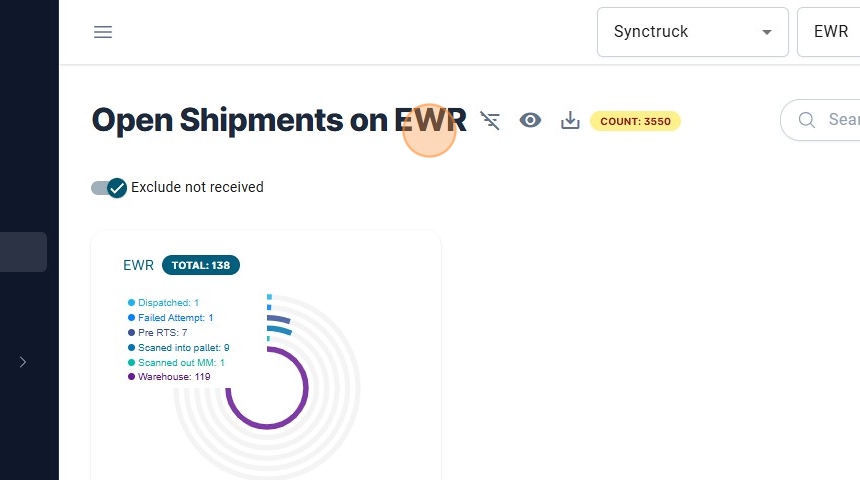Click the TOTAL: 138 badge
This screenshot has height=480, width=860.
[x=201, y=265]
